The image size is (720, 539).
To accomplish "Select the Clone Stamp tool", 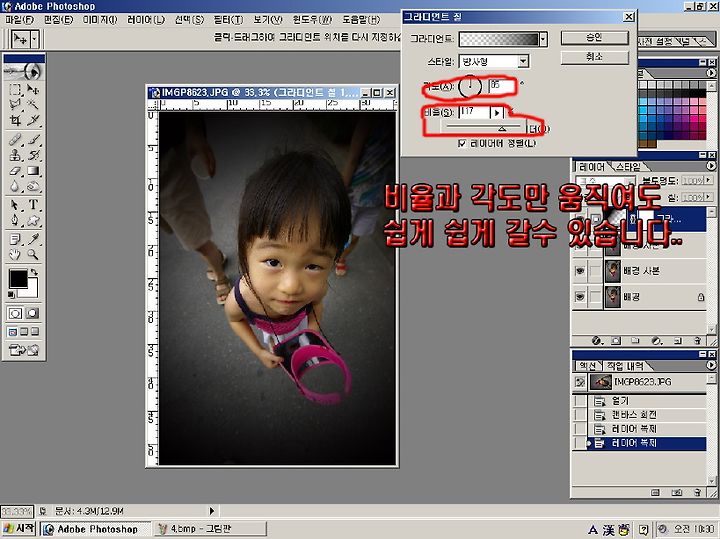I will [x=15, y=155].
